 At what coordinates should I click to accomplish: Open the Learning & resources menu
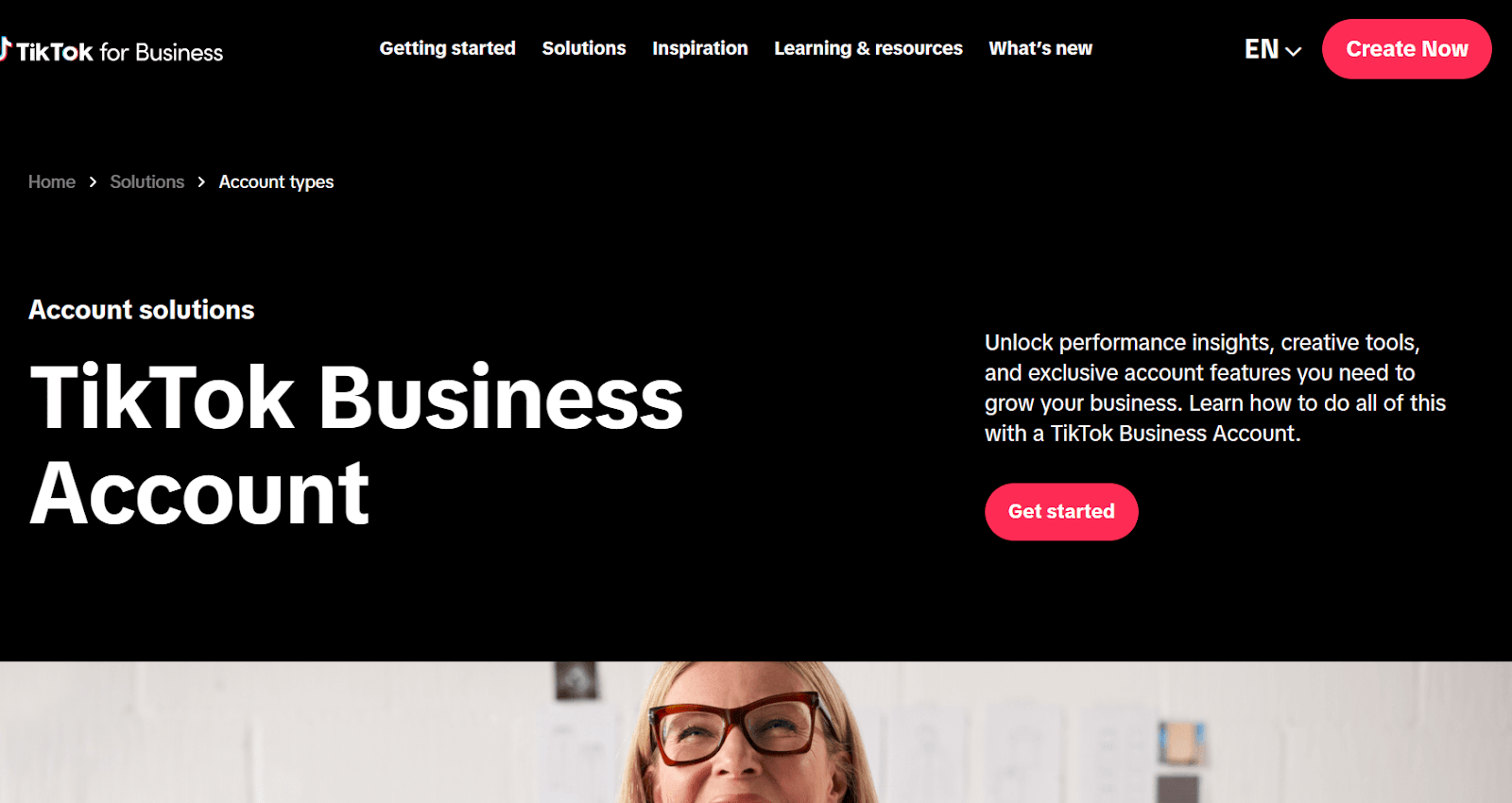868,48
